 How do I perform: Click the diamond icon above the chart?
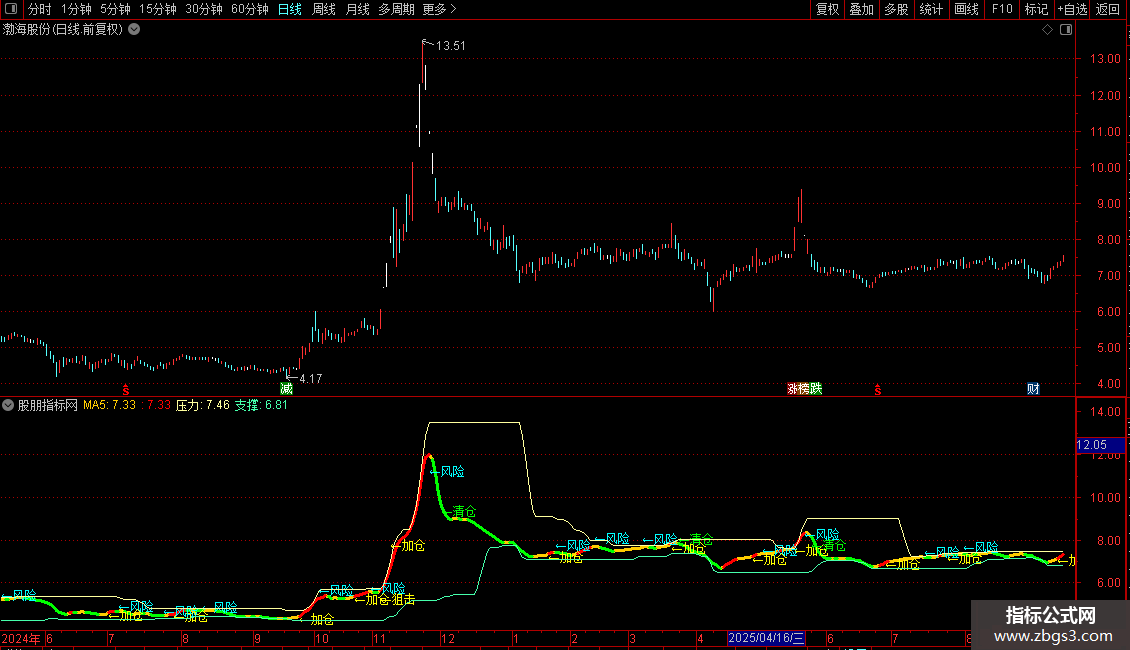[x=1048, y=30]
